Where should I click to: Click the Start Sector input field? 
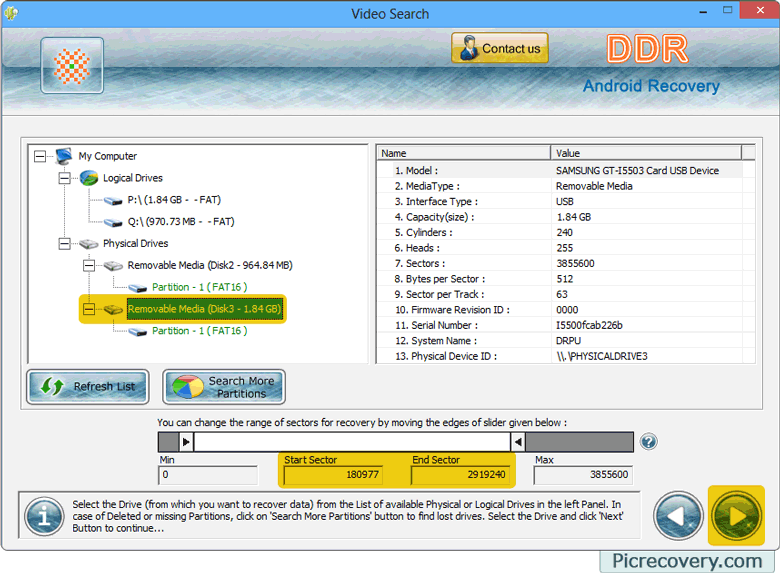coord(333,475)
